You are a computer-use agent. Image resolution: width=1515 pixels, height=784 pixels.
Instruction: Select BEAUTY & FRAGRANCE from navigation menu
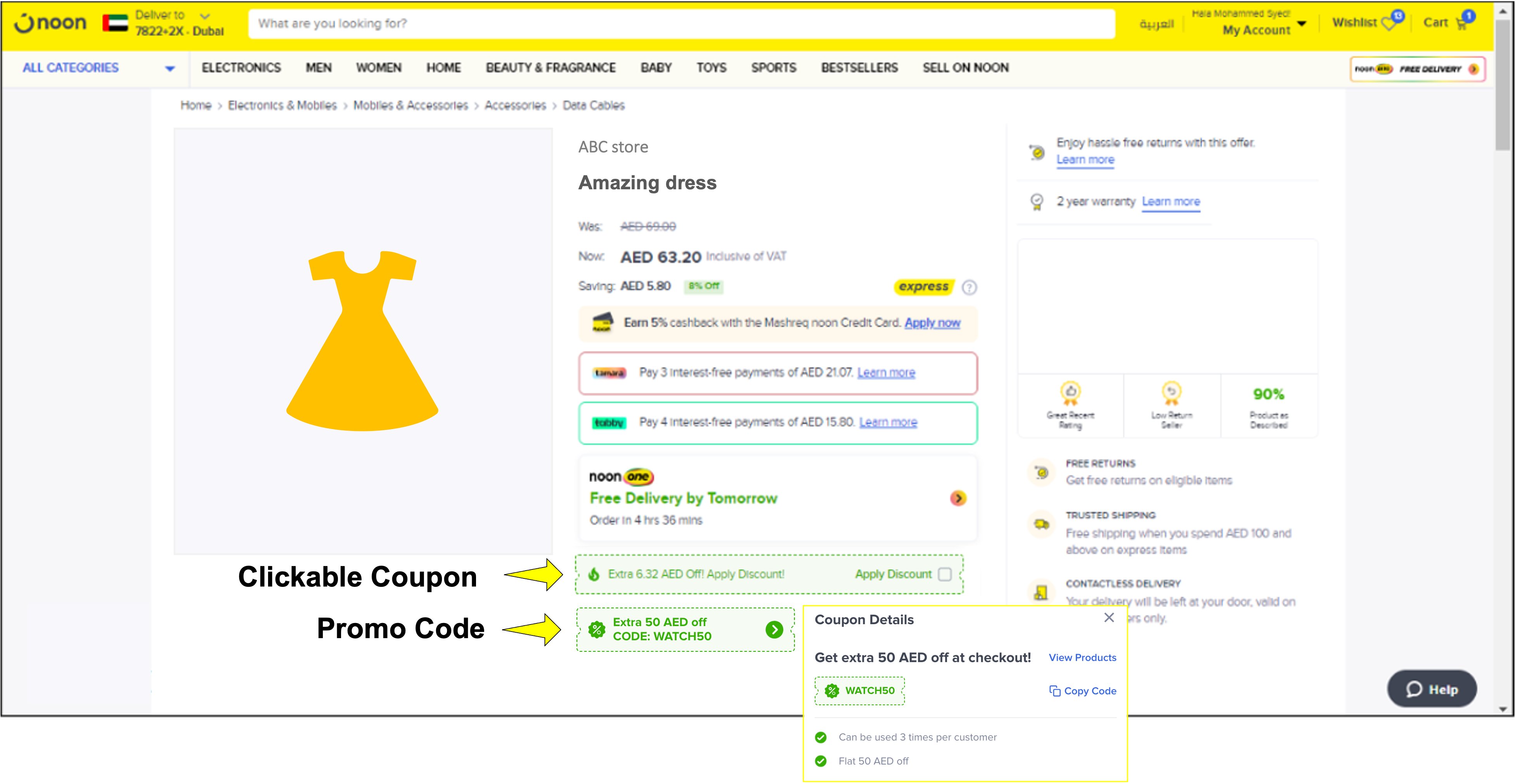click(550, 67)
